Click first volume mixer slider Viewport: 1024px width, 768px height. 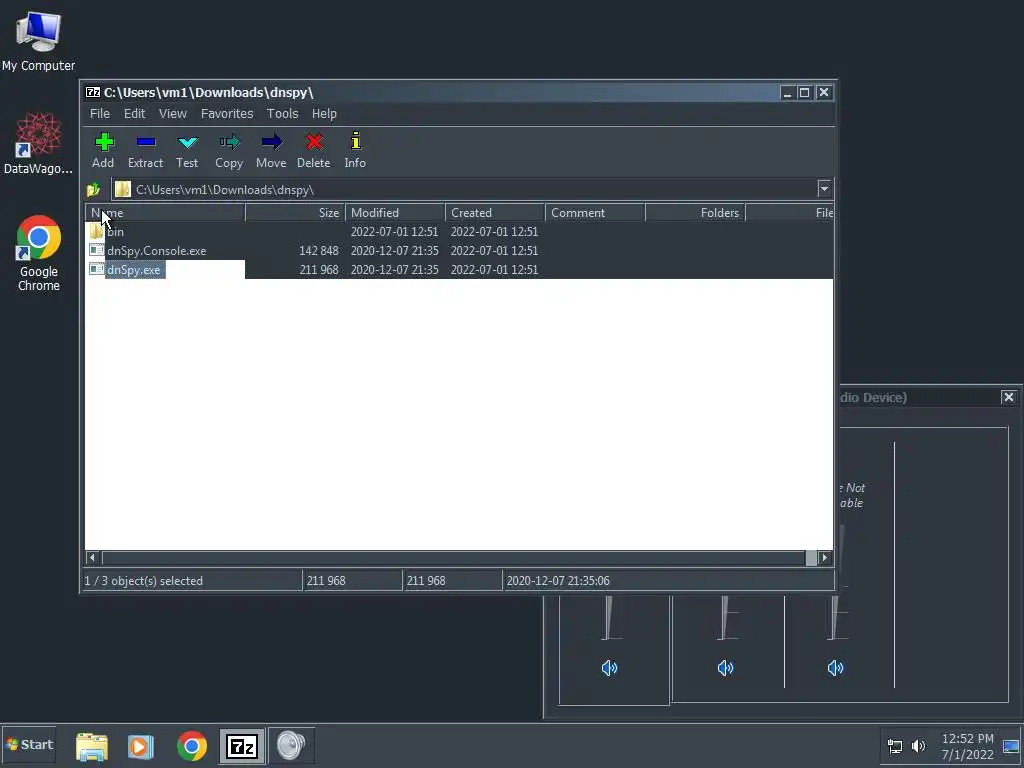coord(609,617)
